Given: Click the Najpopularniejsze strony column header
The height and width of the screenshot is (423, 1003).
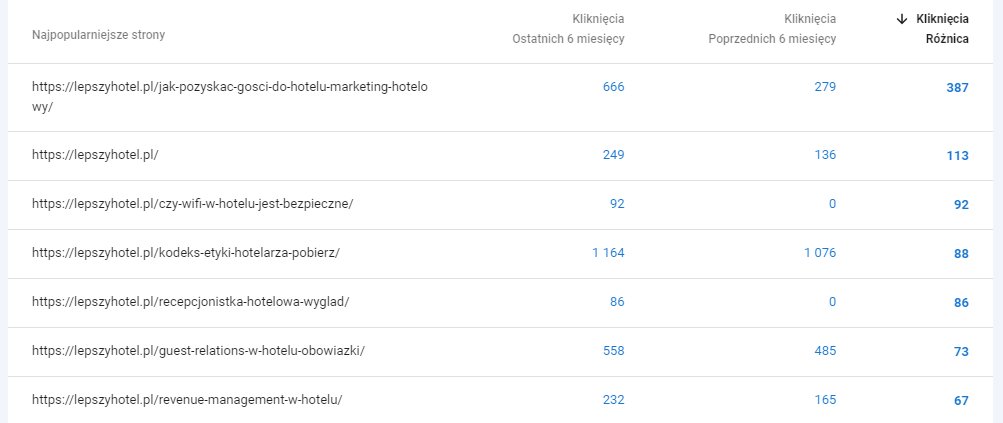Looking at the screenshot, I should tap(98, 35).
